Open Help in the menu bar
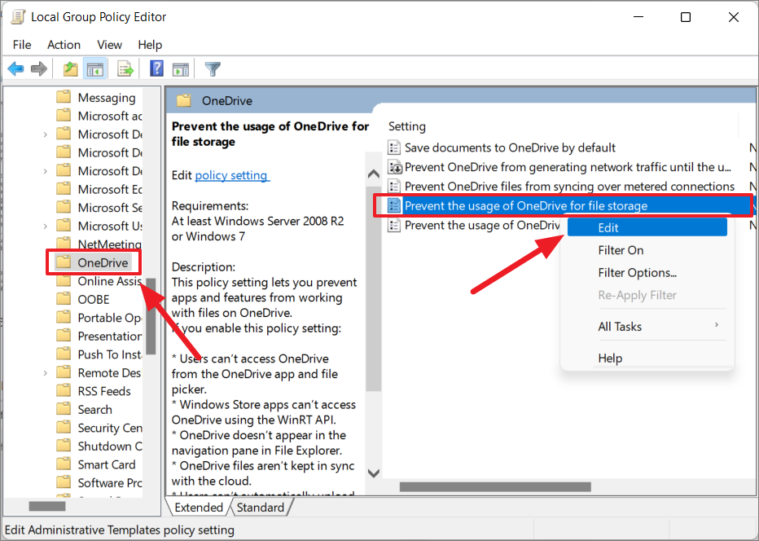Image resolution: width=759 pixels, height=541 pixels. (x=150, y=45)
